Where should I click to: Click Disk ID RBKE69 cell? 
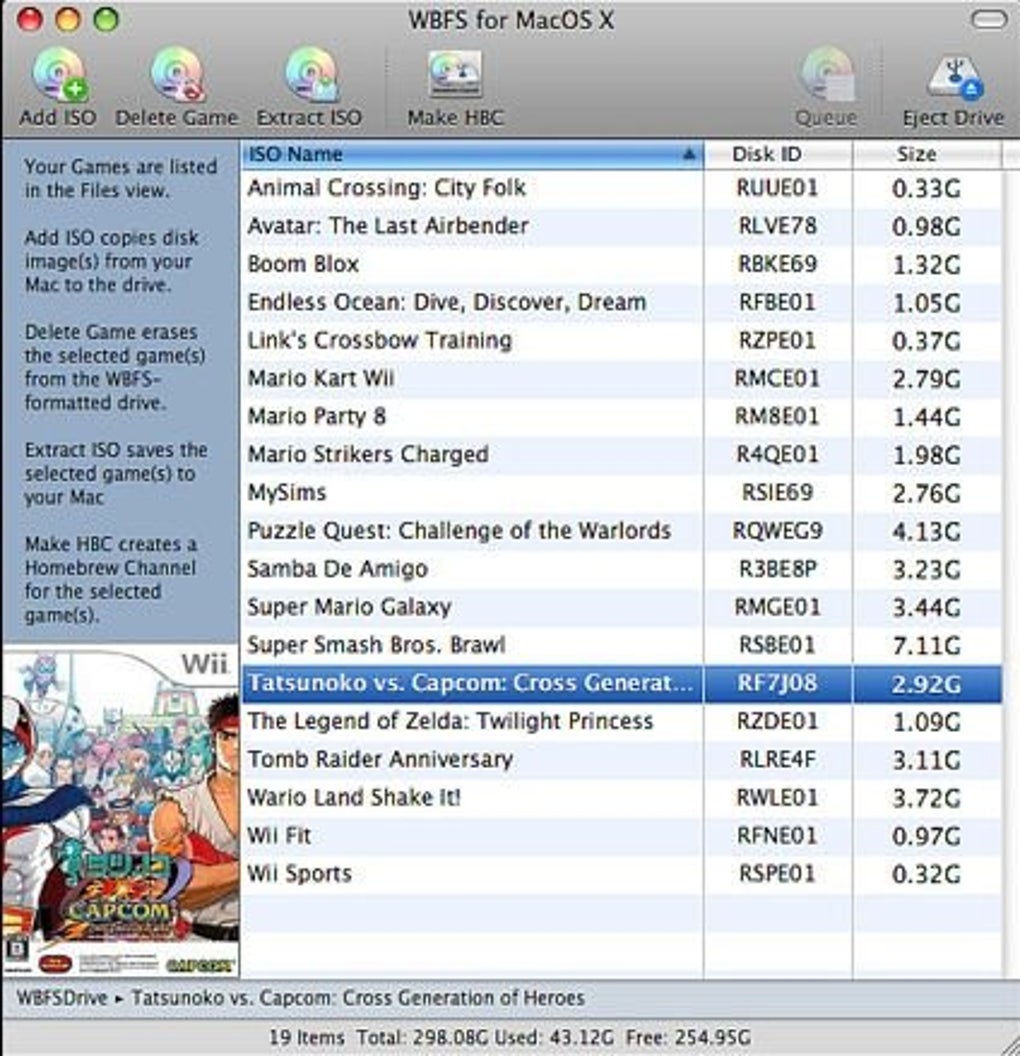pos(778,264)
